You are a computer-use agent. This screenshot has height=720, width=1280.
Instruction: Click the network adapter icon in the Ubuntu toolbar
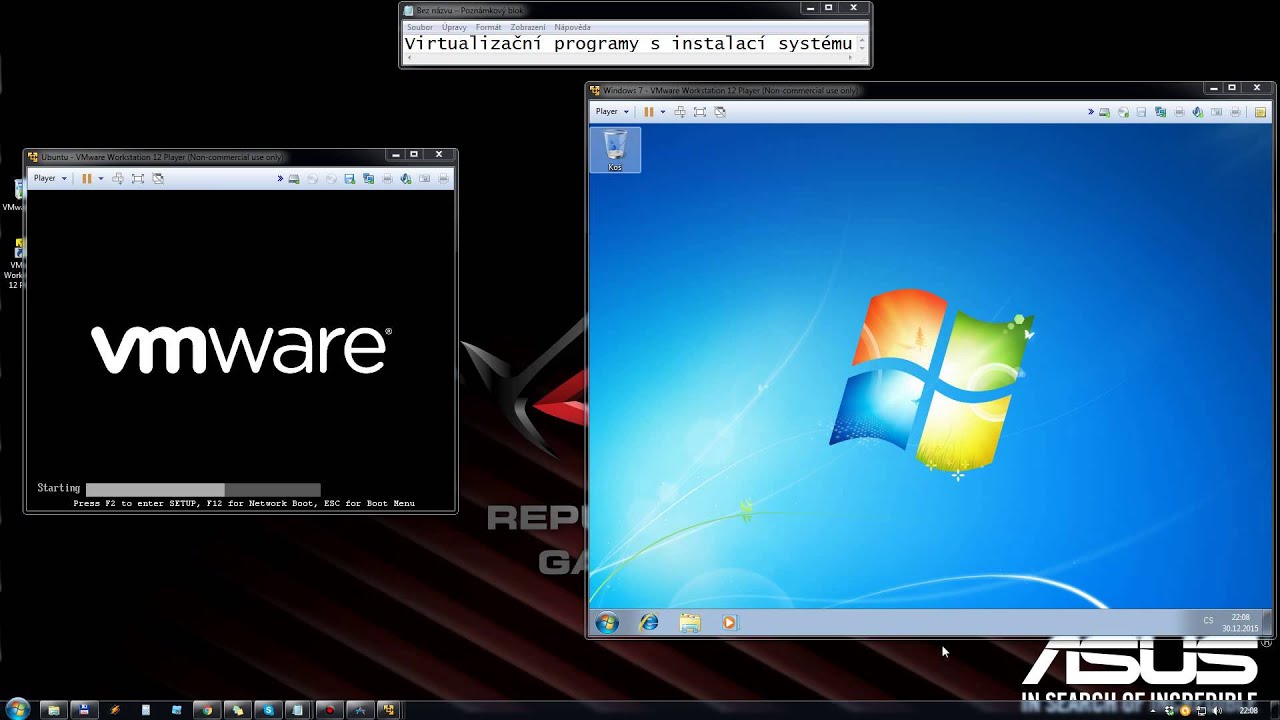pyautogui.click(x=368, y=178)
